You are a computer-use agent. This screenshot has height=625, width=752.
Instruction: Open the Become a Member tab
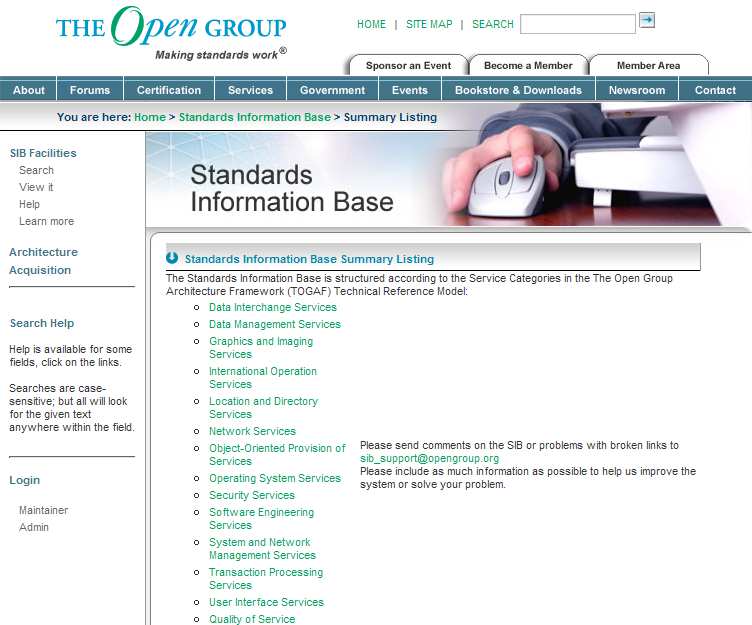(x=528, y=65)
